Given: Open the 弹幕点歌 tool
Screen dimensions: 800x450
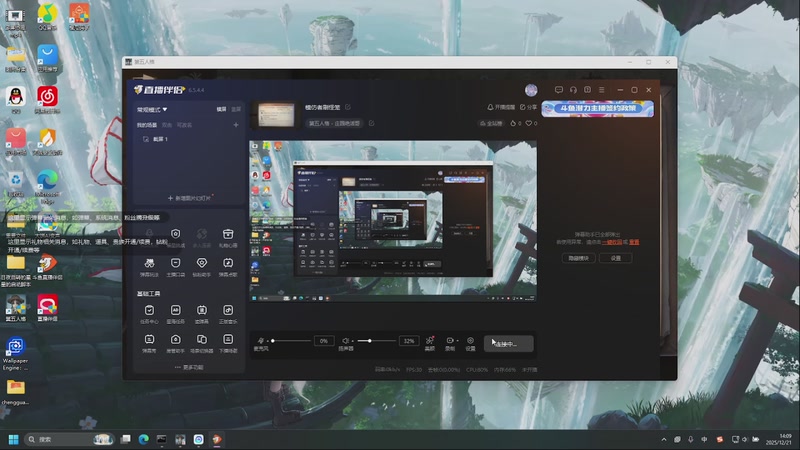Looking at the screenshot, I should pos(228,267).
